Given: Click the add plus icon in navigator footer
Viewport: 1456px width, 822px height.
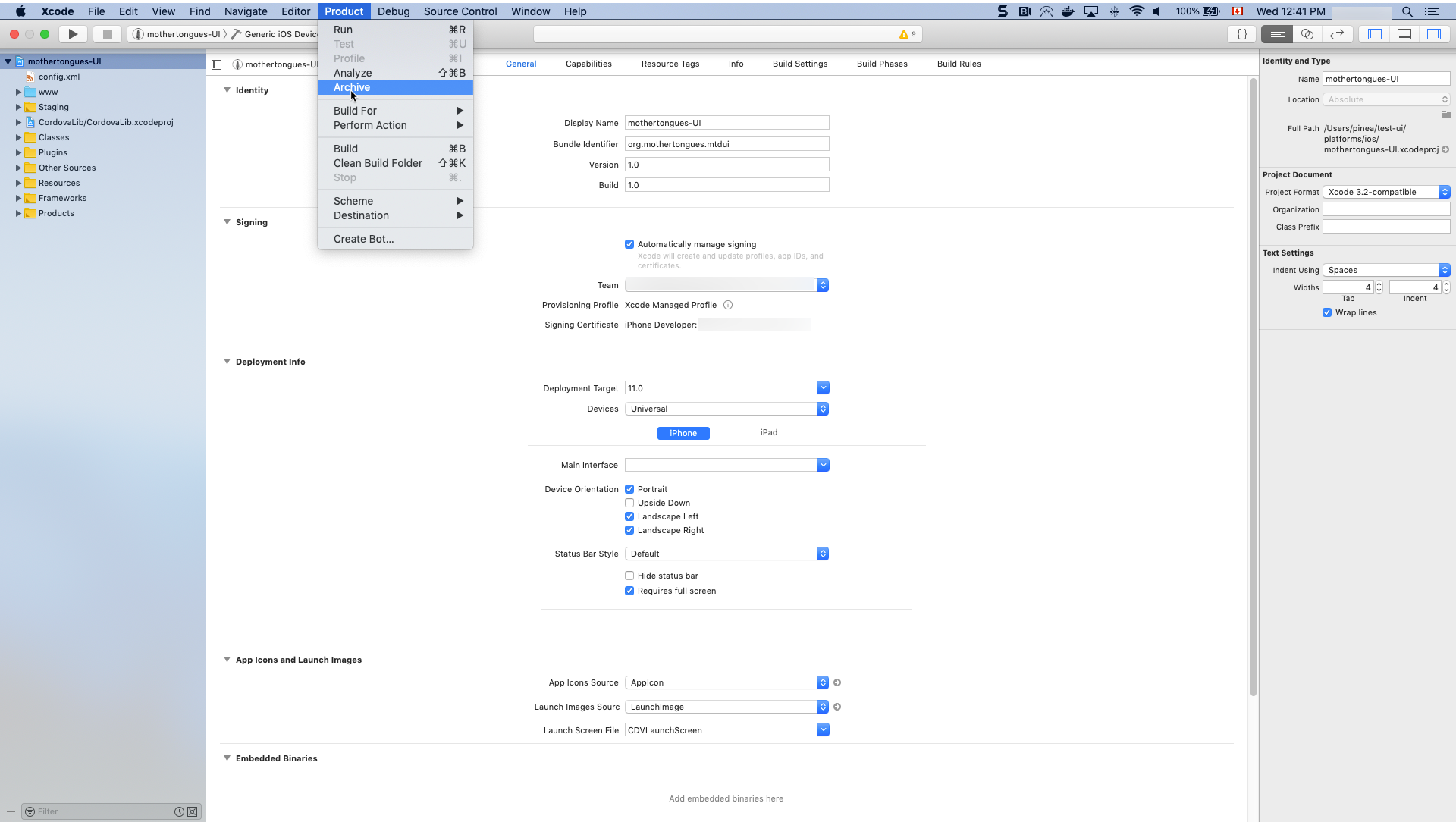Looking at the screenshot, I should tap(11, 811).
